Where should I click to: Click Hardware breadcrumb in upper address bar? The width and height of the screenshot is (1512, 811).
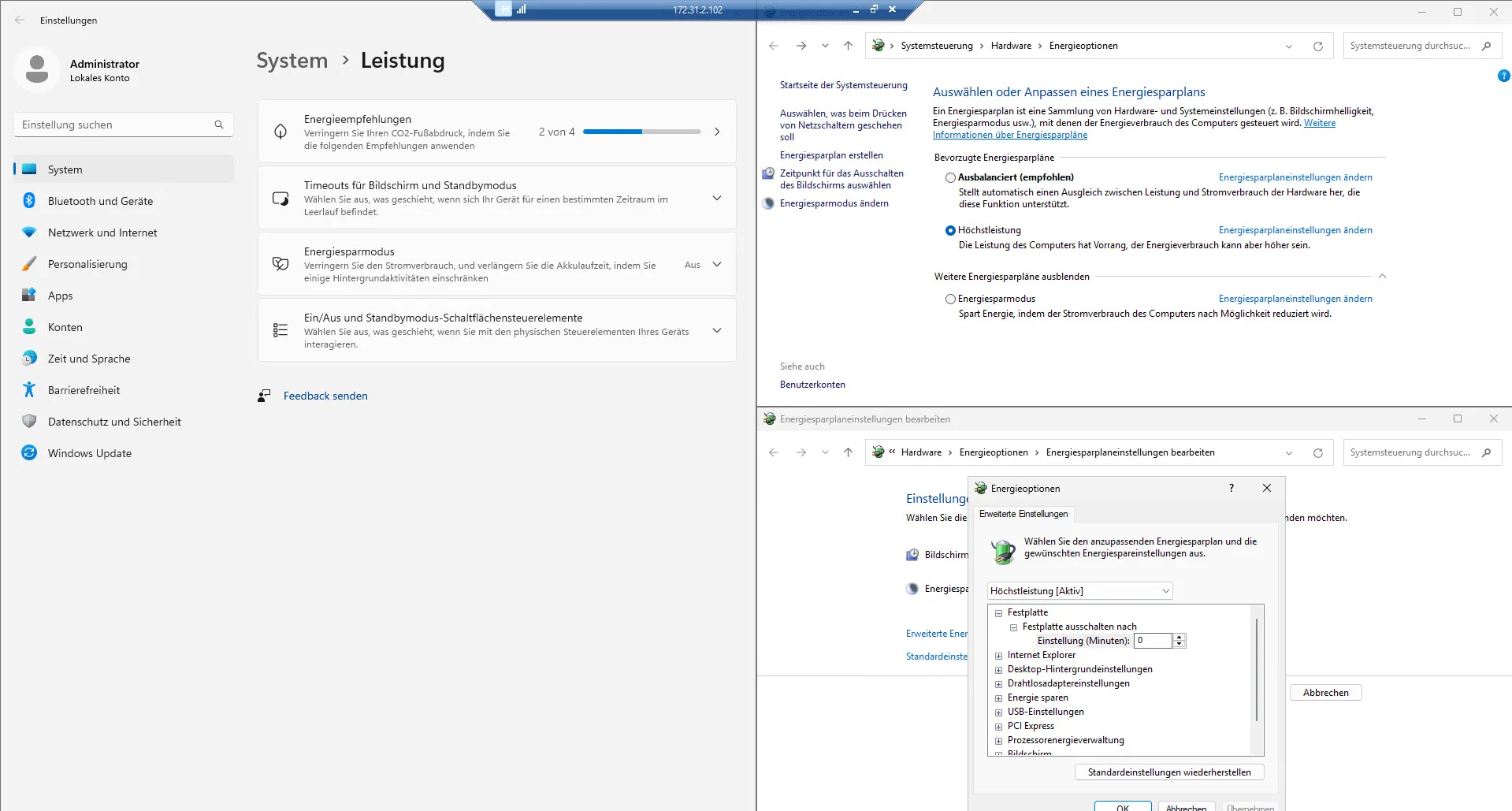coord(1011,46)
